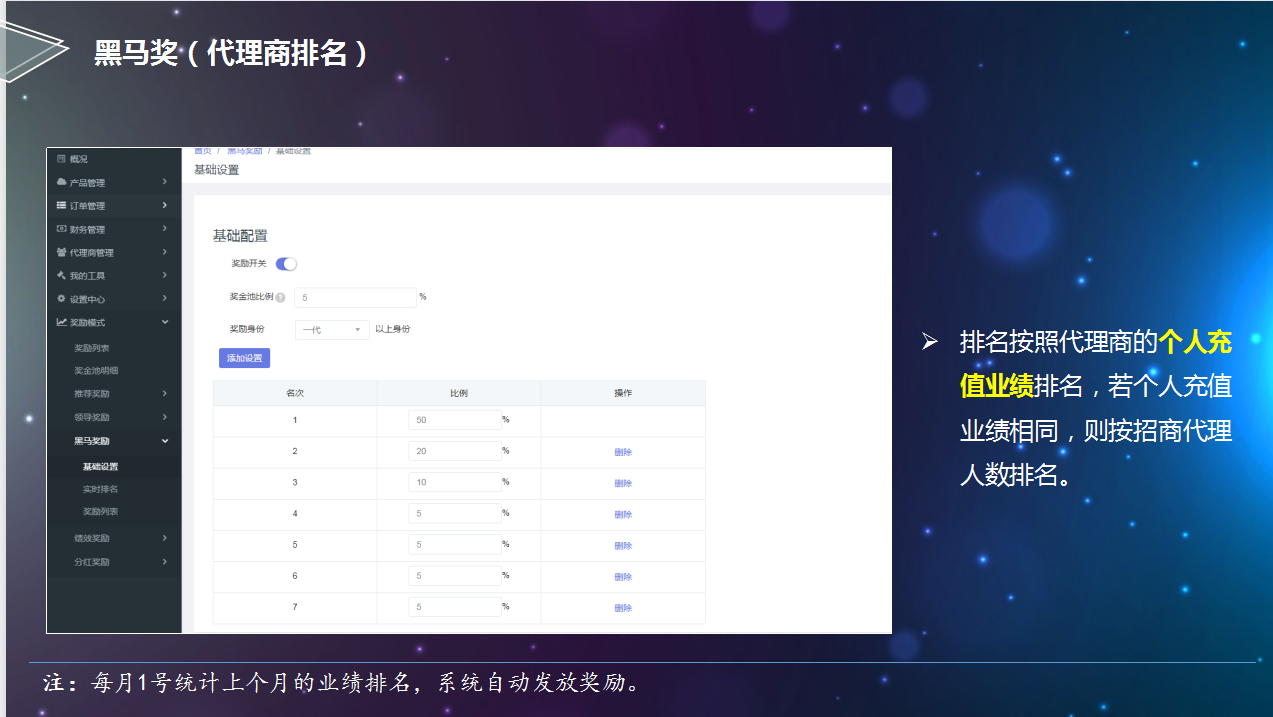Screen dimensions: 1273x717
Task: Expand the 推荐奖励 submenu chevron
Action: [x=165, y=393]
